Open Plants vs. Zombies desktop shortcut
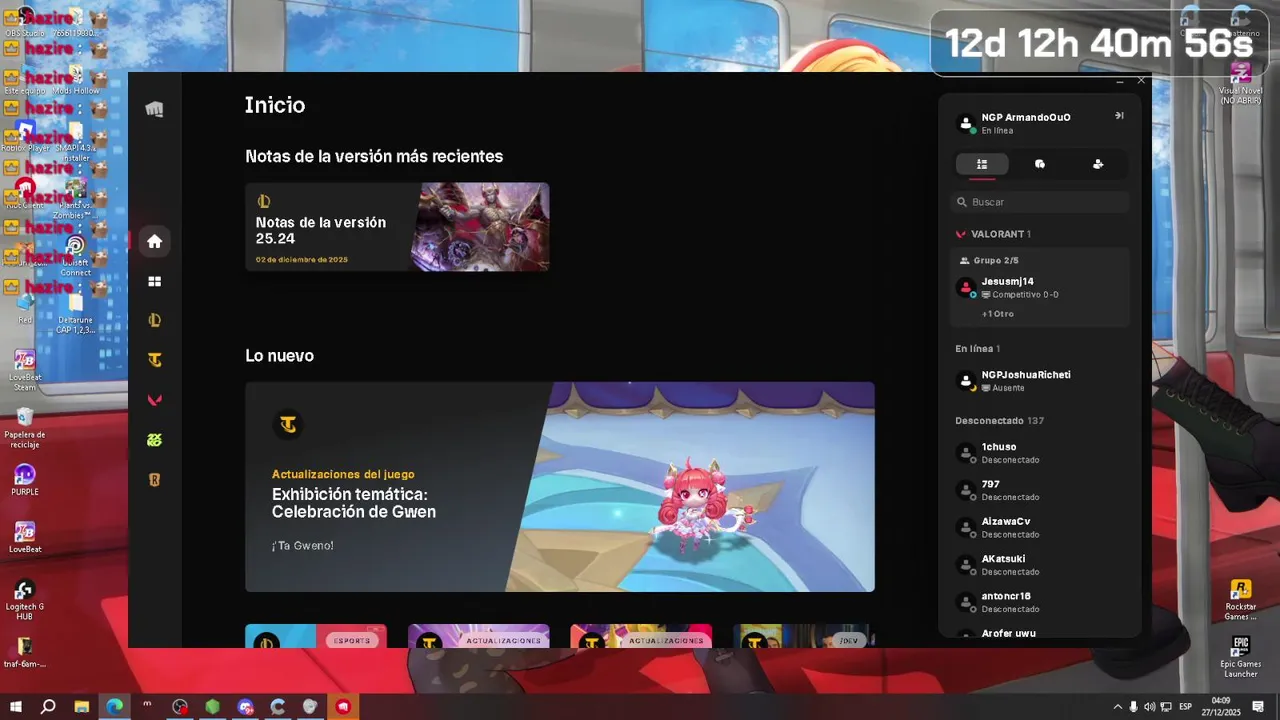The image size is (1280, 720). (x=76, y=199)
